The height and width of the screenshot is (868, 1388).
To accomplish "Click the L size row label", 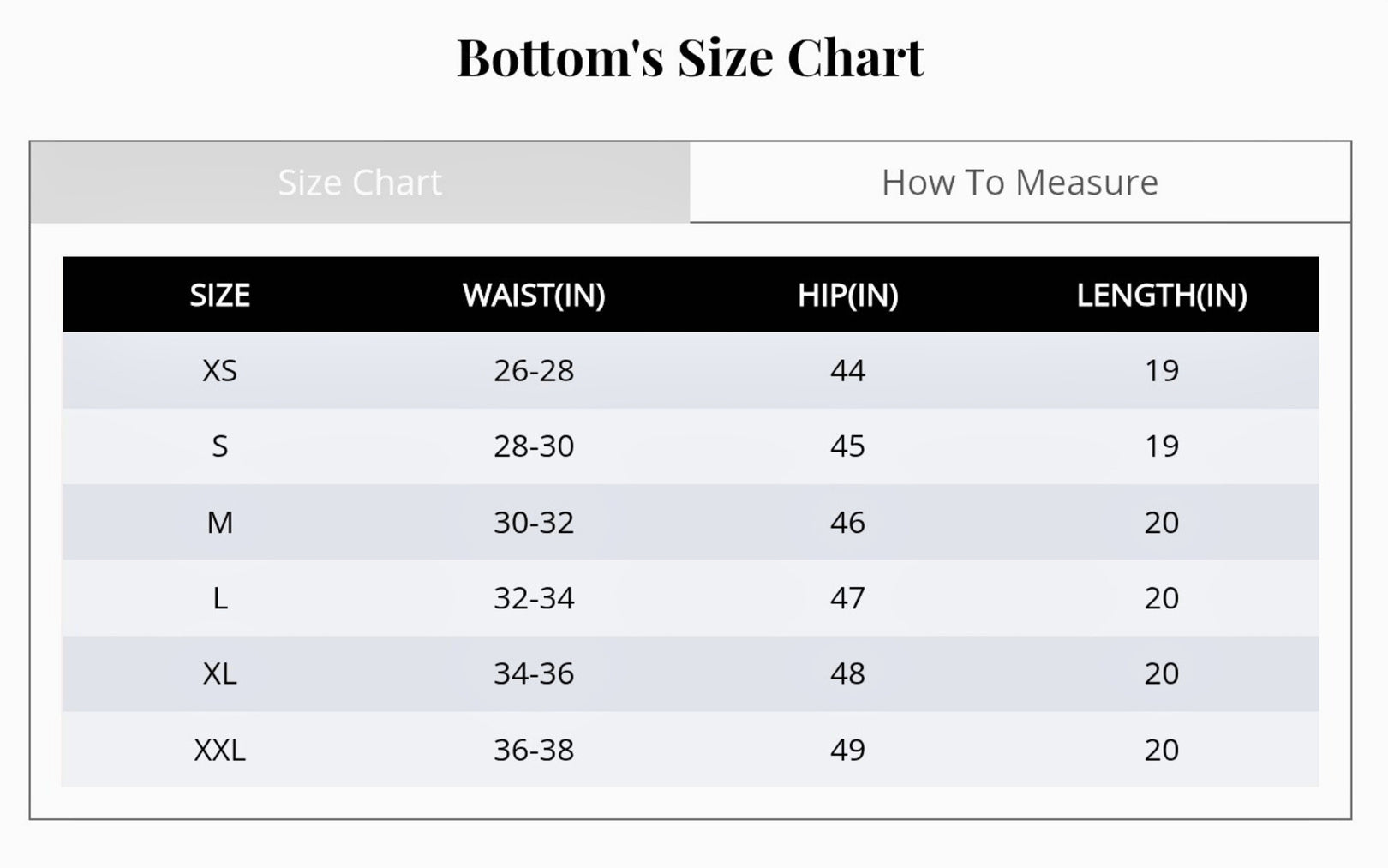I will point(220,598).
